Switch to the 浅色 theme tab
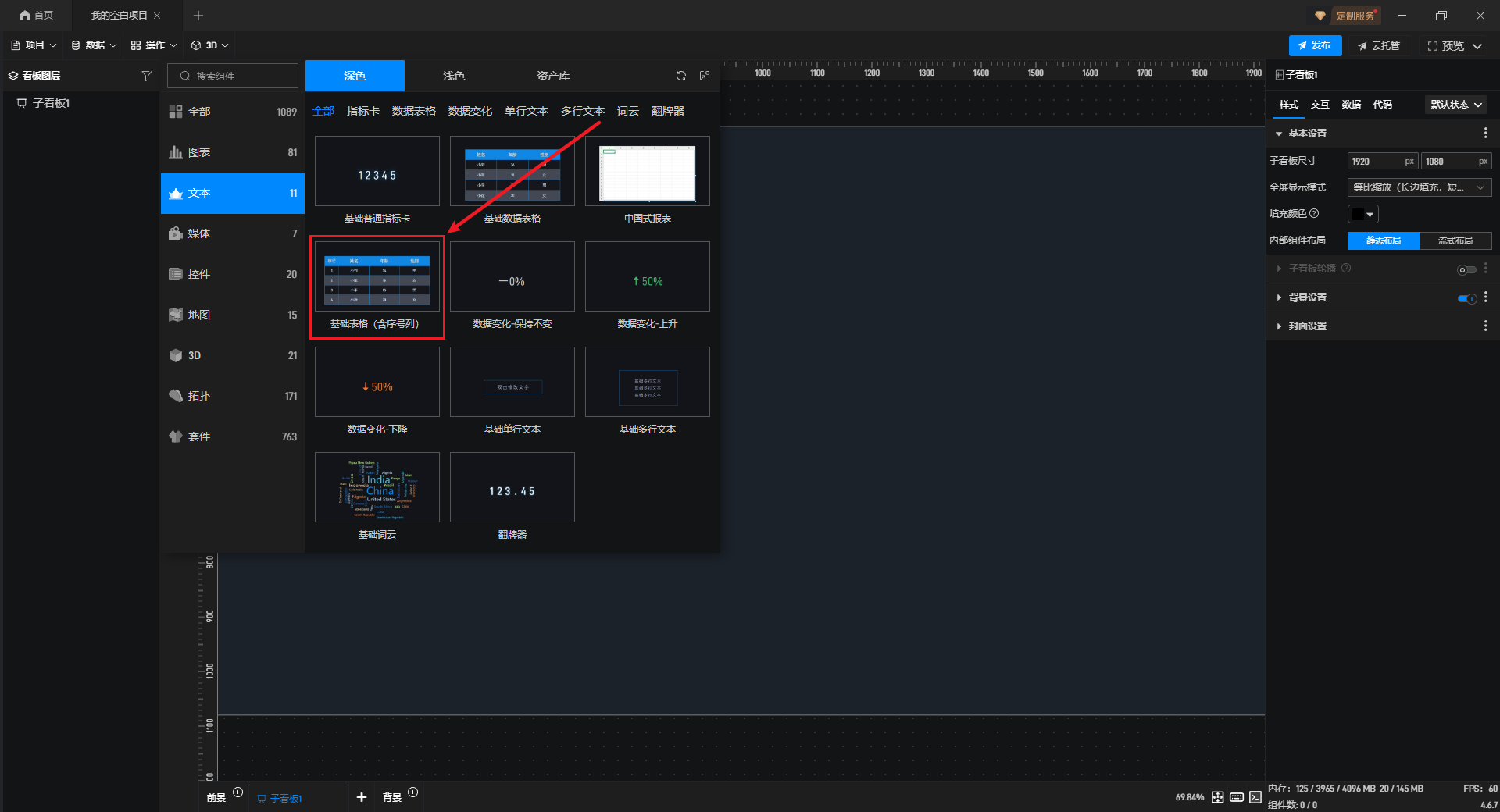1500x812 pixels. coord(454,76)
